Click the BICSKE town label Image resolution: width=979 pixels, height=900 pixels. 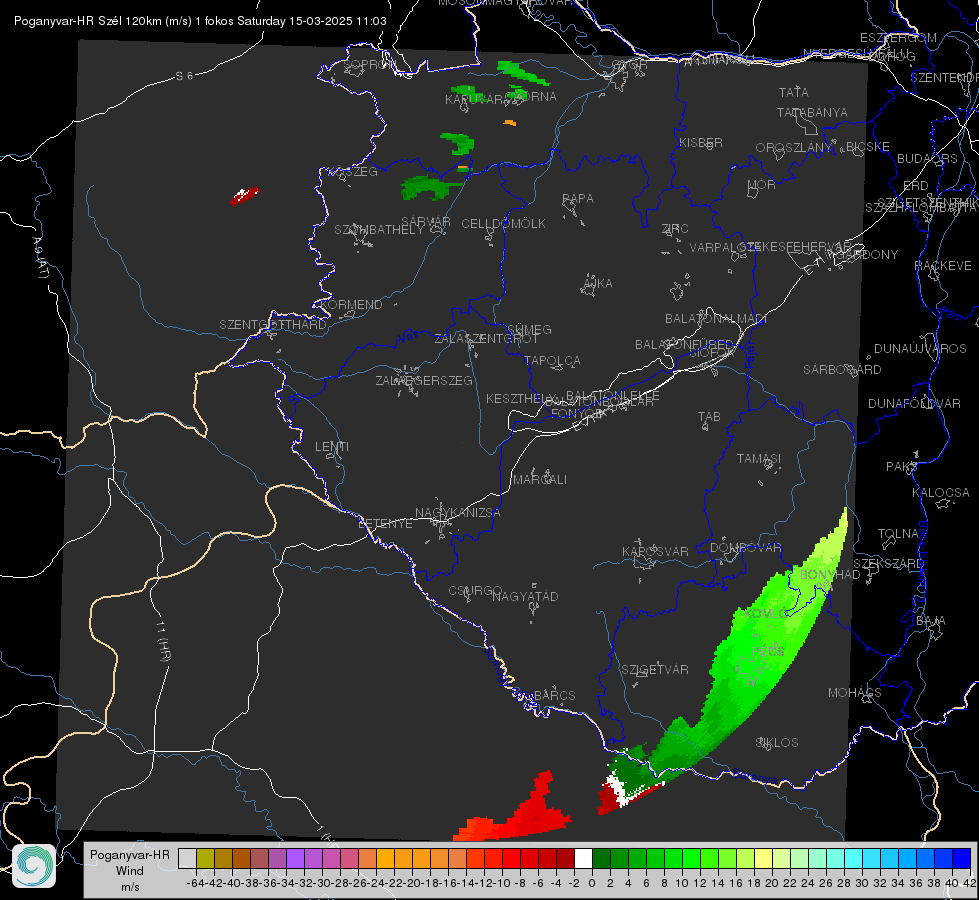[x=867, y=147]
